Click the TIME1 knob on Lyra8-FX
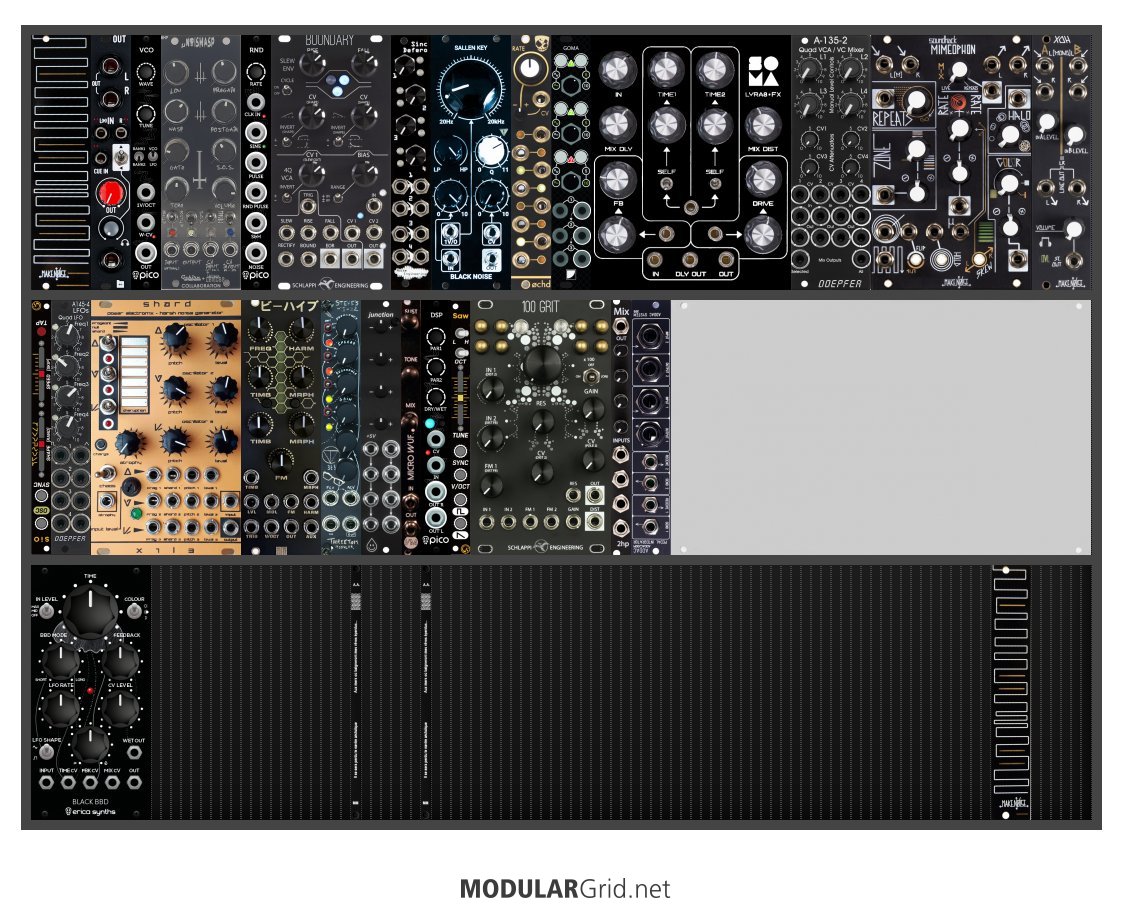1132x910 pixels. coord(666,70)
